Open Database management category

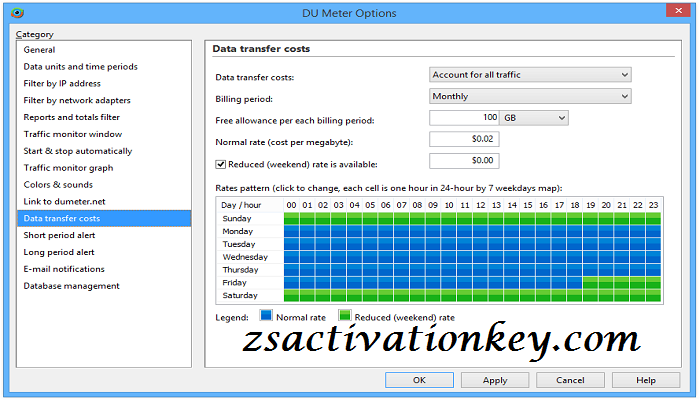point(104,286)
